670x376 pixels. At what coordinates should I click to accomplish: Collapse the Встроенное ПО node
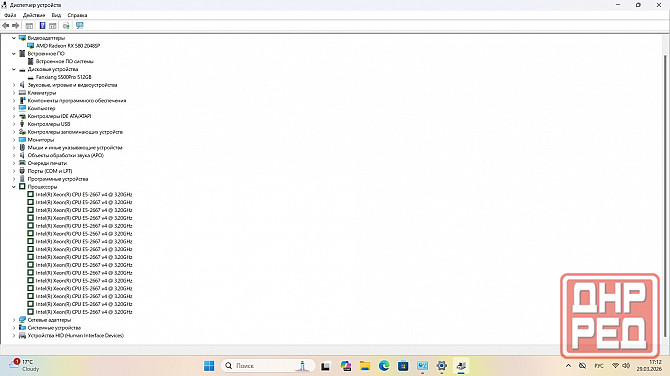pyautogui.click(x=14, y=53)
